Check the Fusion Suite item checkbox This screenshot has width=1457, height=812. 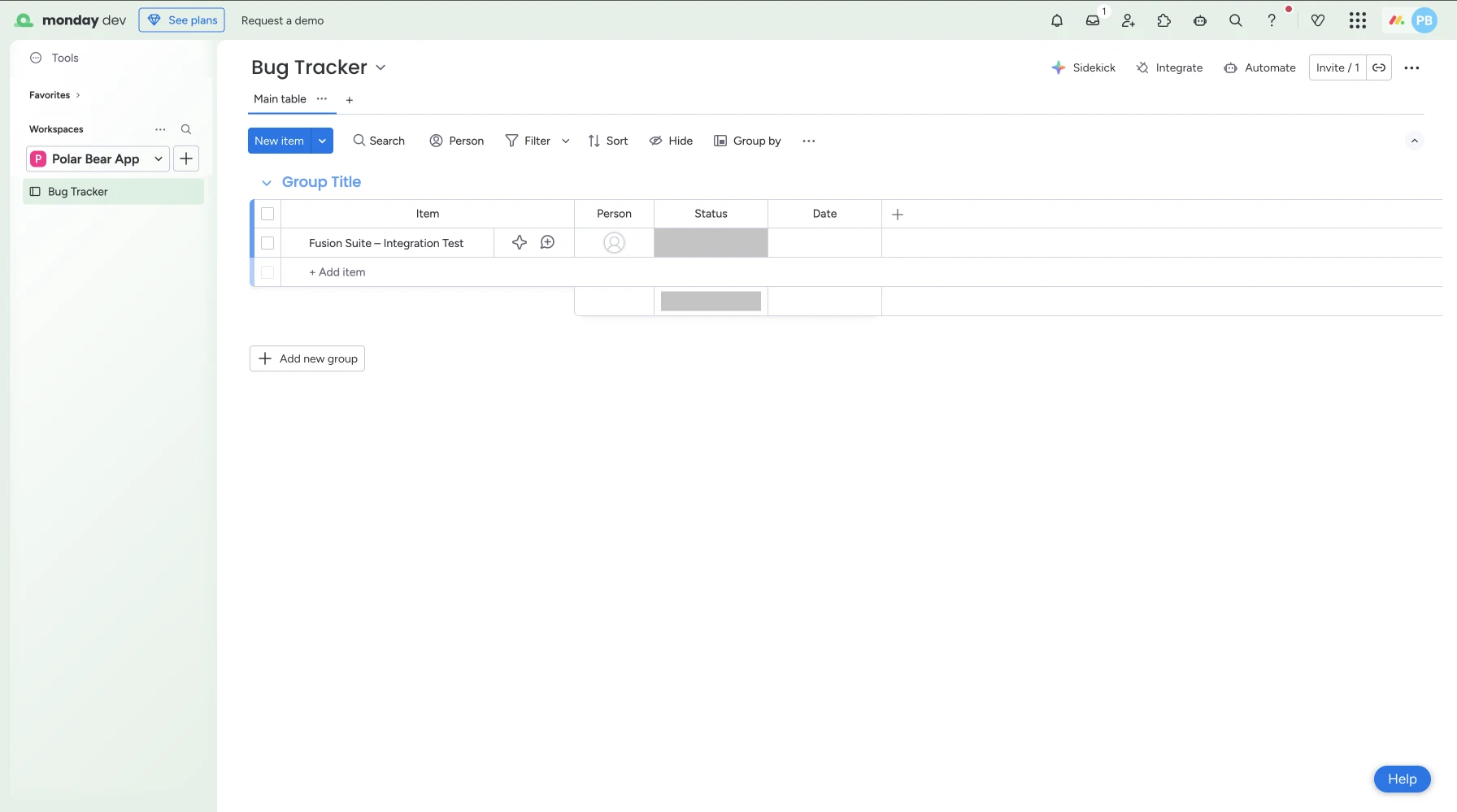(267, 243)
